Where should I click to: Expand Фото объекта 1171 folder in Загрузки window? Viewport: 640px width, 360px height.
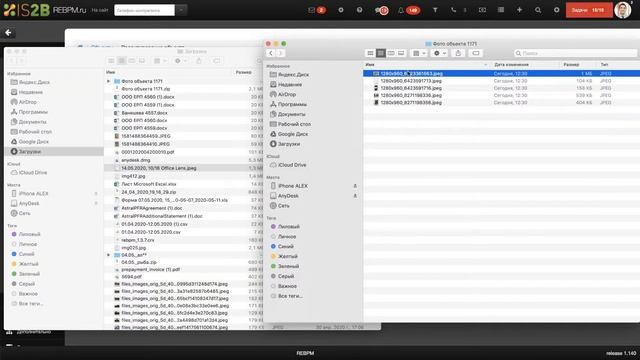108,81
